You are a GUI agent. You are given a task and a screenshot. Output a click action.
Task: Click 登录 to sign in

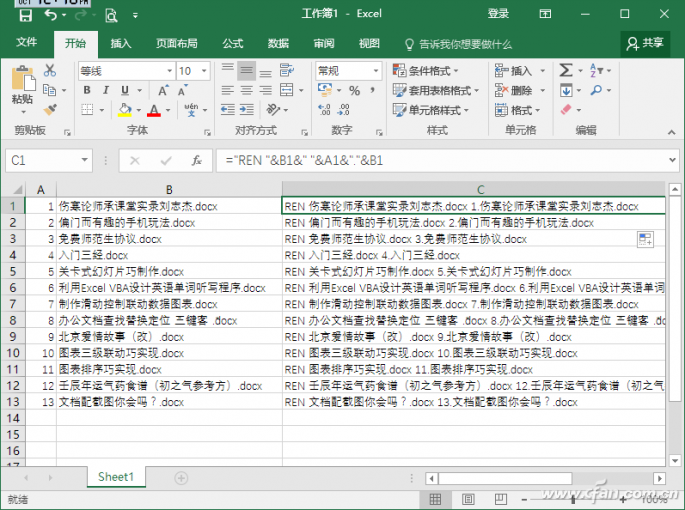(x=498, y=14)
